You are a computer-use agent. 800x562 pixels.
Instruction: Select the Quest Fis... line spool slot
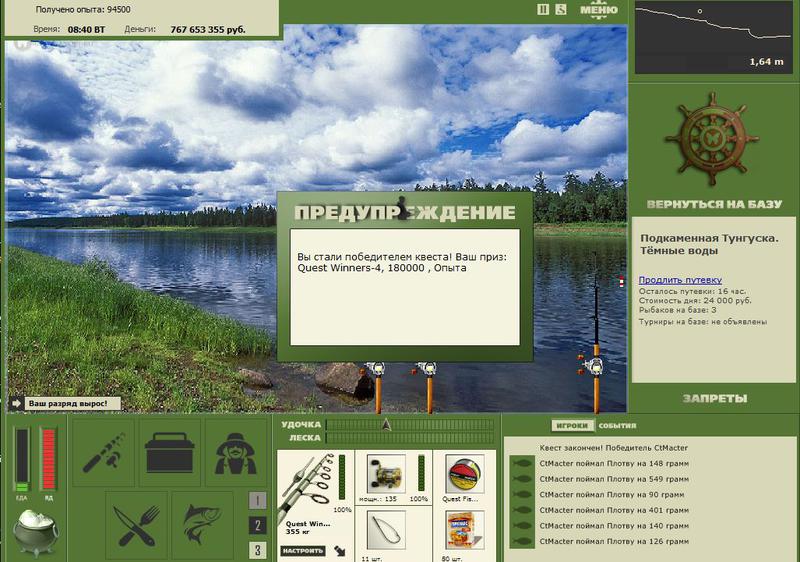464,474
